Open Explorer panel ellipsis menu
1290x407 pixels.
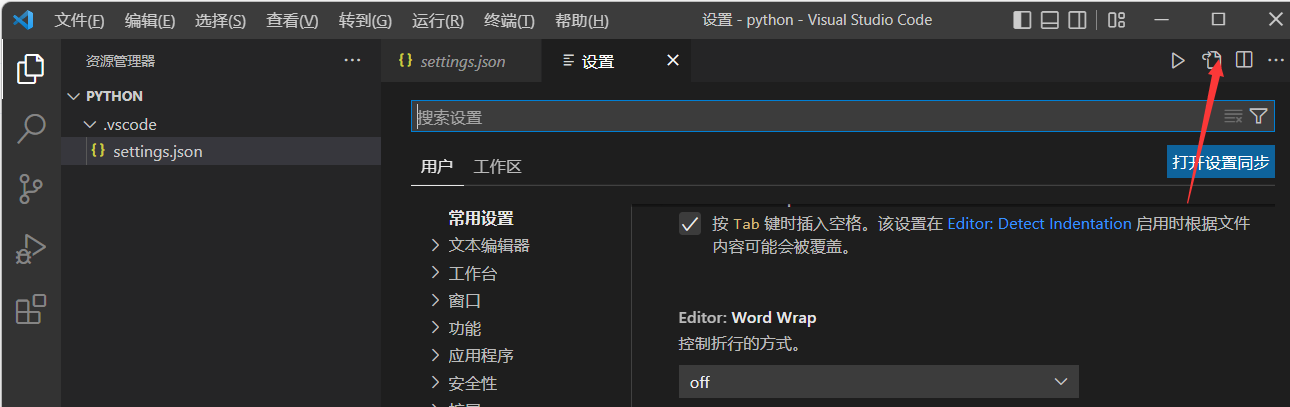[x=352, y=61]
